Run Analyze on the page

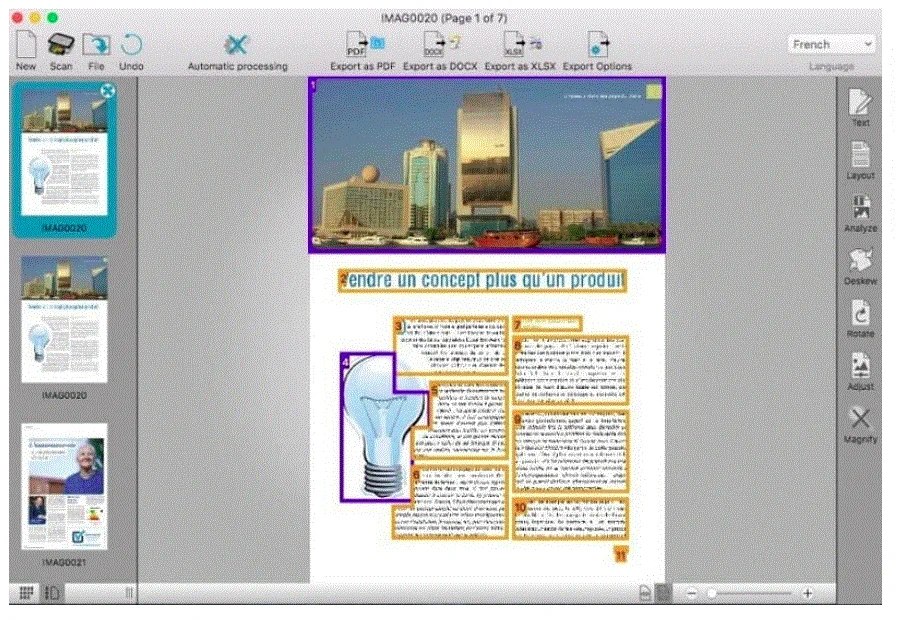[x=860, y=213]
